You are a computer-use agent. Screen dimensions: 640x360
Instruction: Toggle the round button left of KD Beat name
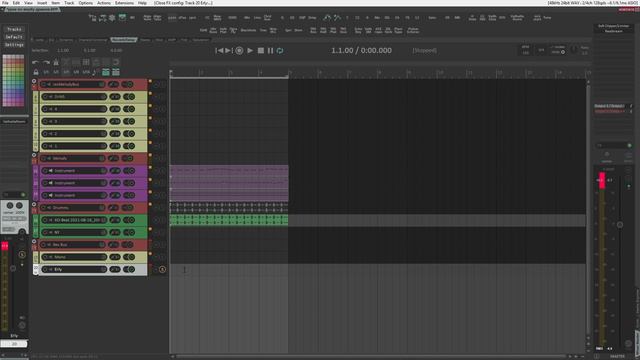tap(45, 220)
